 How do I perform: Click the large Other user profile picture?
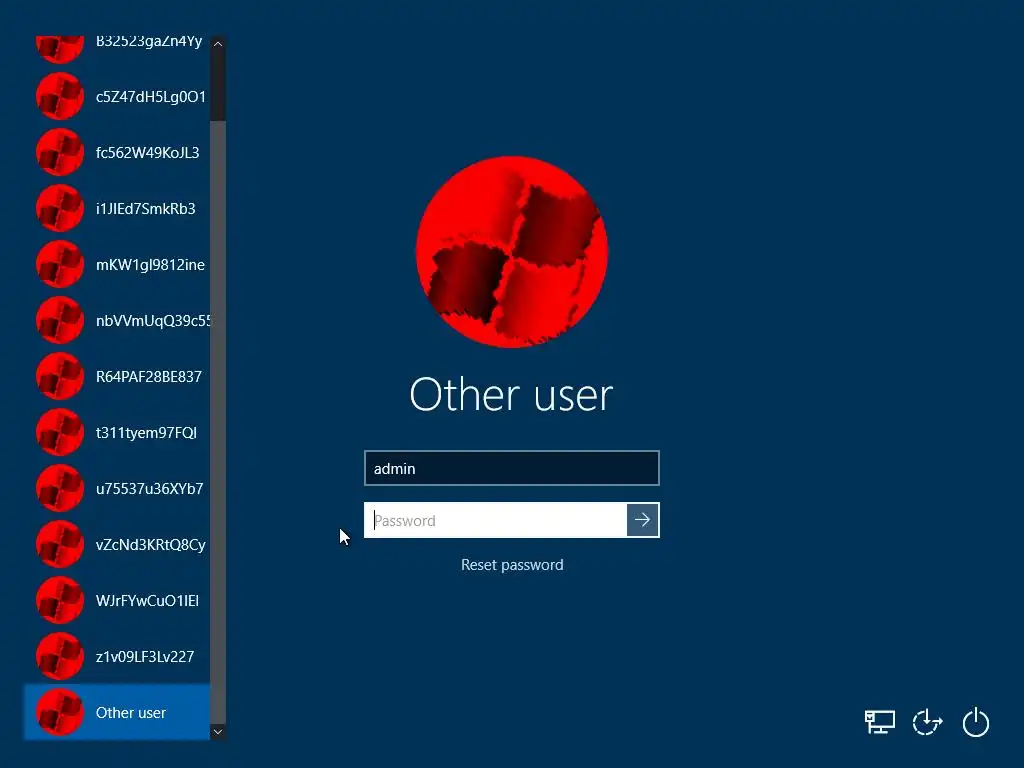point(512,251)
